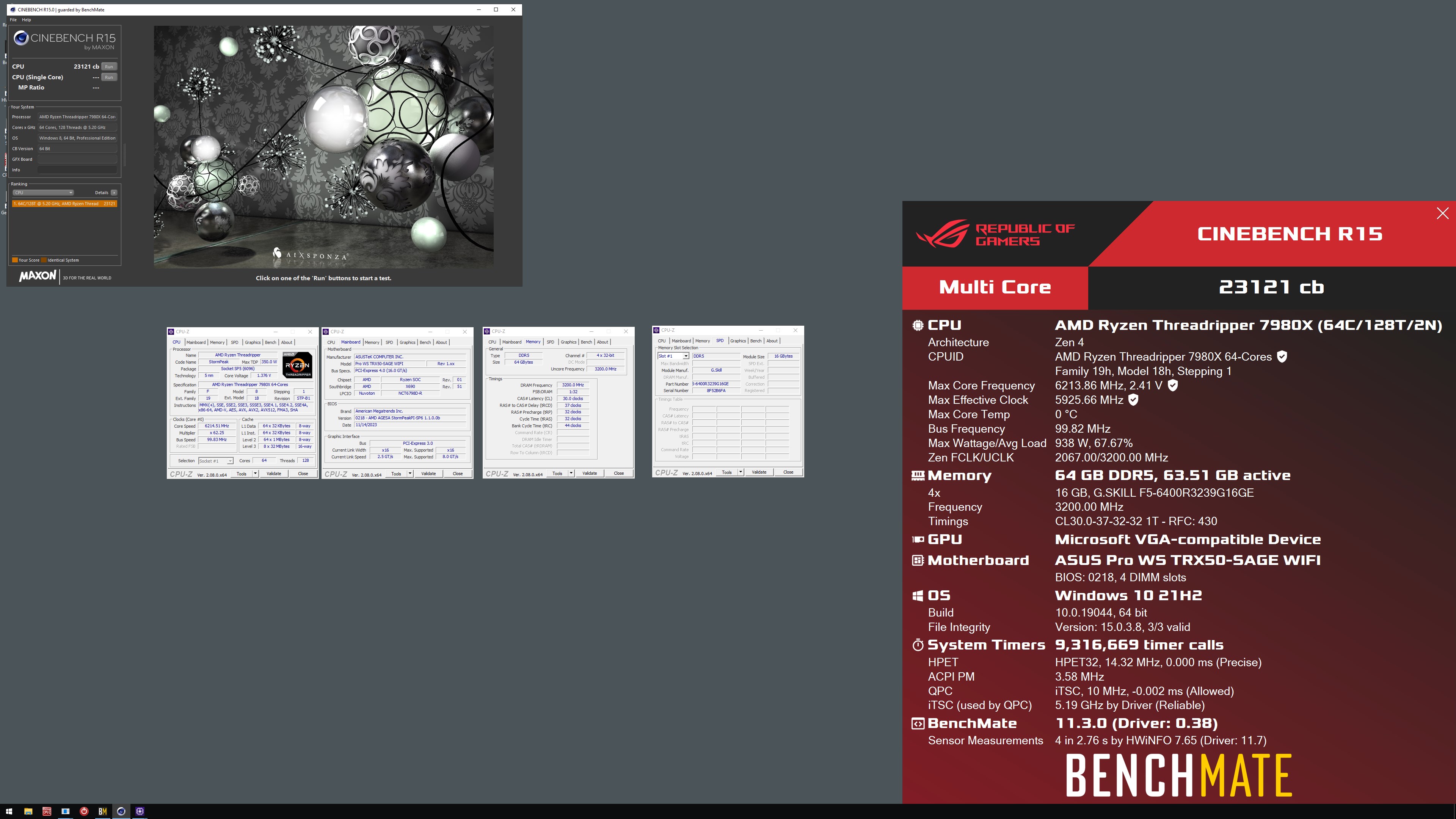Open ROG CPU-Z taskbar icon

(x=47, y=811)
